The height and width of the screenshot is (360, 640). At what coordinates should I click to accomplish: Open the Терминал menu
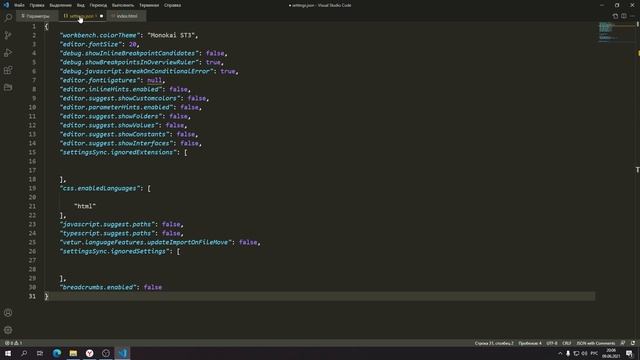149,5
